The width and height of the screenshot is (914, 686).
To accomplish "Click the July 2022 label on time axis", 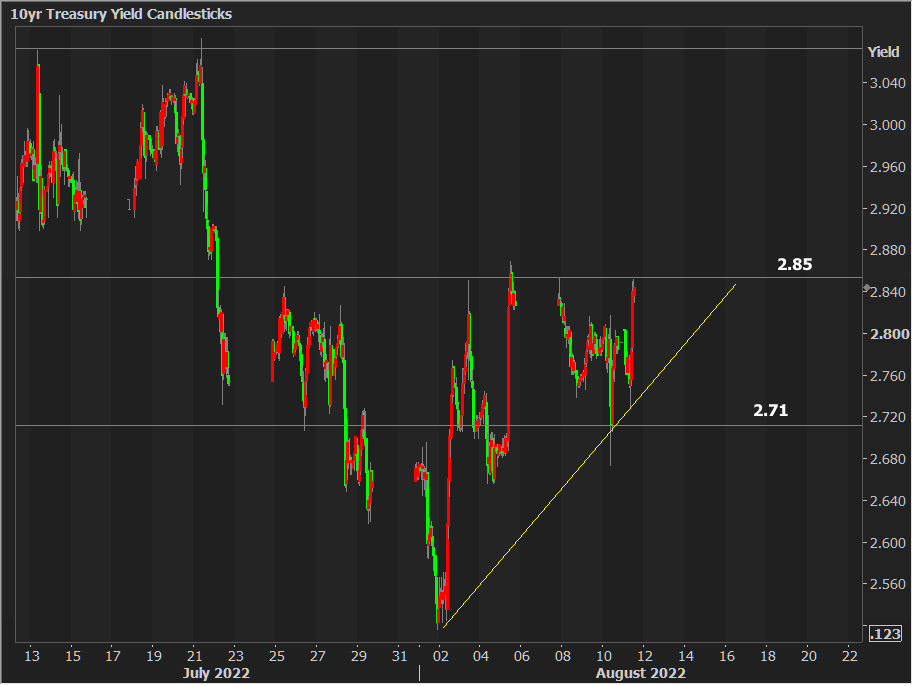I will click(x=215, y=673).
